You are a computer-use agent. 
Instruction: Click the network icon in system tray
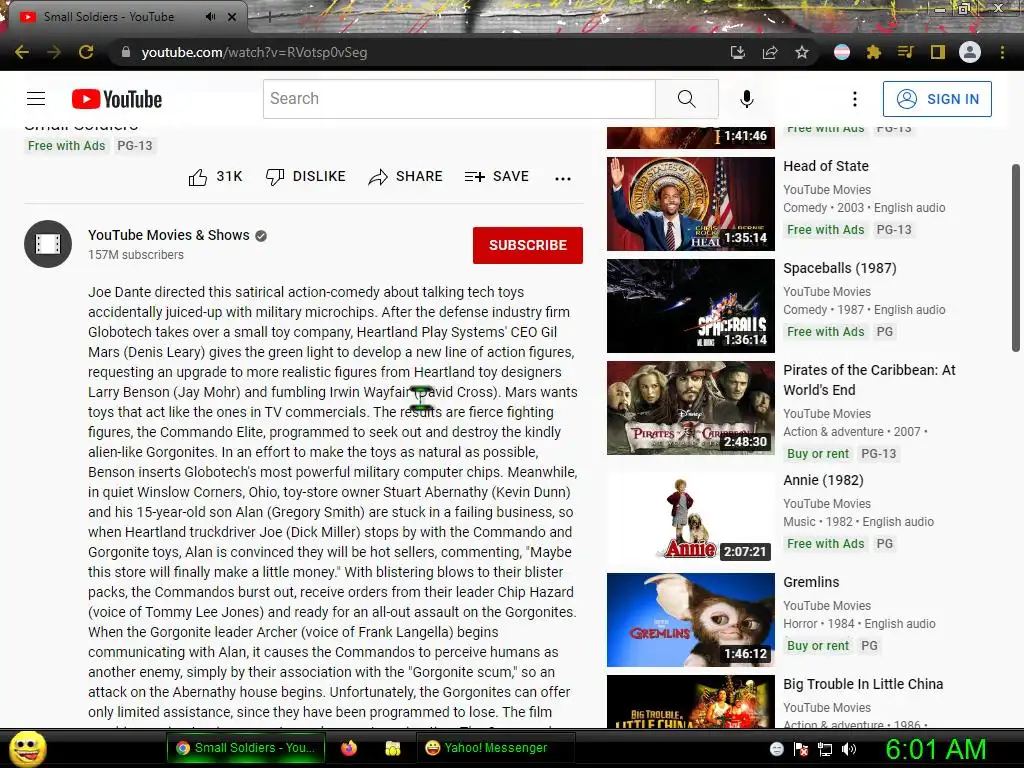coord(825,749)
